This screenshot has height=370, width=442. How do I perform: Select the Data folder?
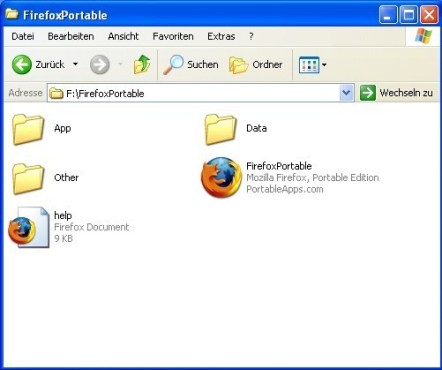tap(220, 129)
